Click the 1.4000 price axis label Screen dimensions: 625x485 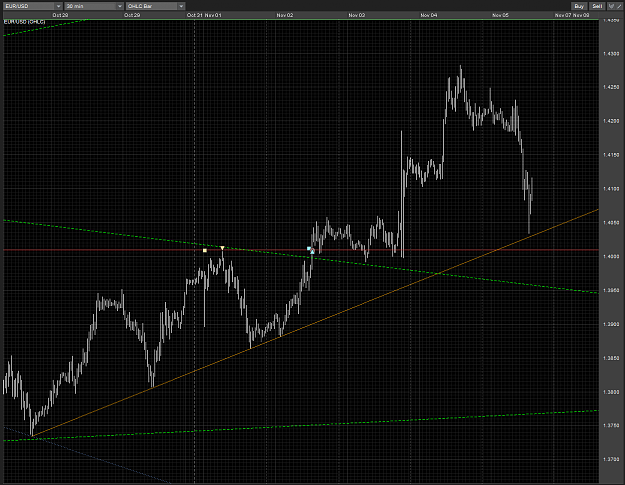(x=611, y=257)
